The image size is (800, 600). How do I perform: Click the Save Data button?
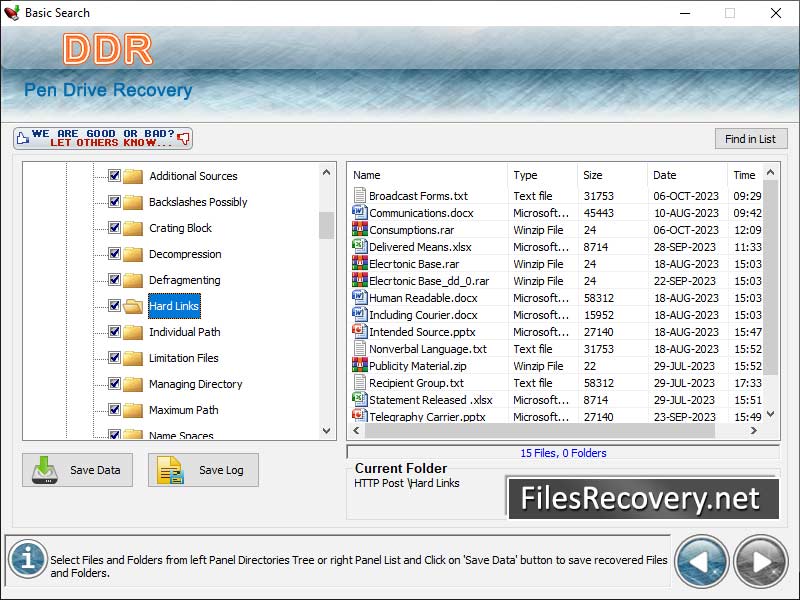(77, 470)
